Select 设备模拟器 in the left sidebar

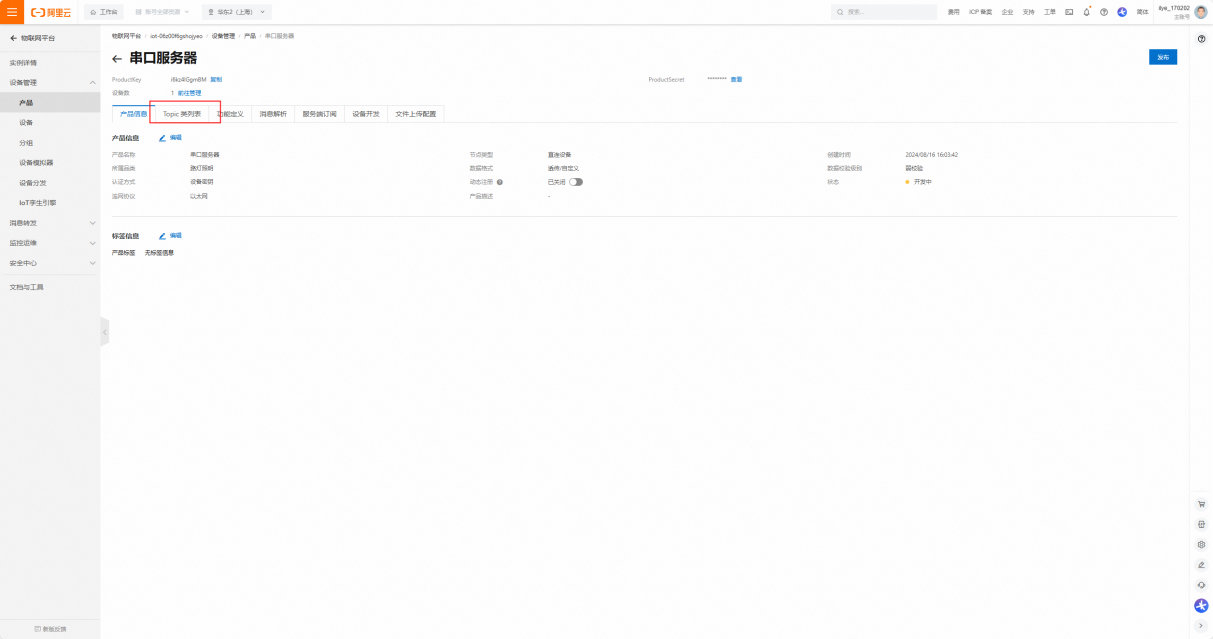(x=36, y=162)
